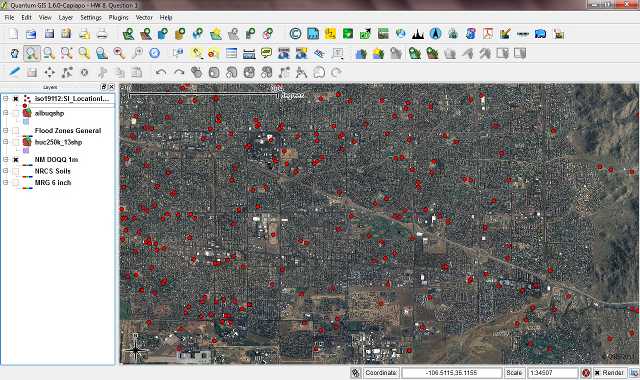Toggle visibility of albuqshp layer

[16, 113]
